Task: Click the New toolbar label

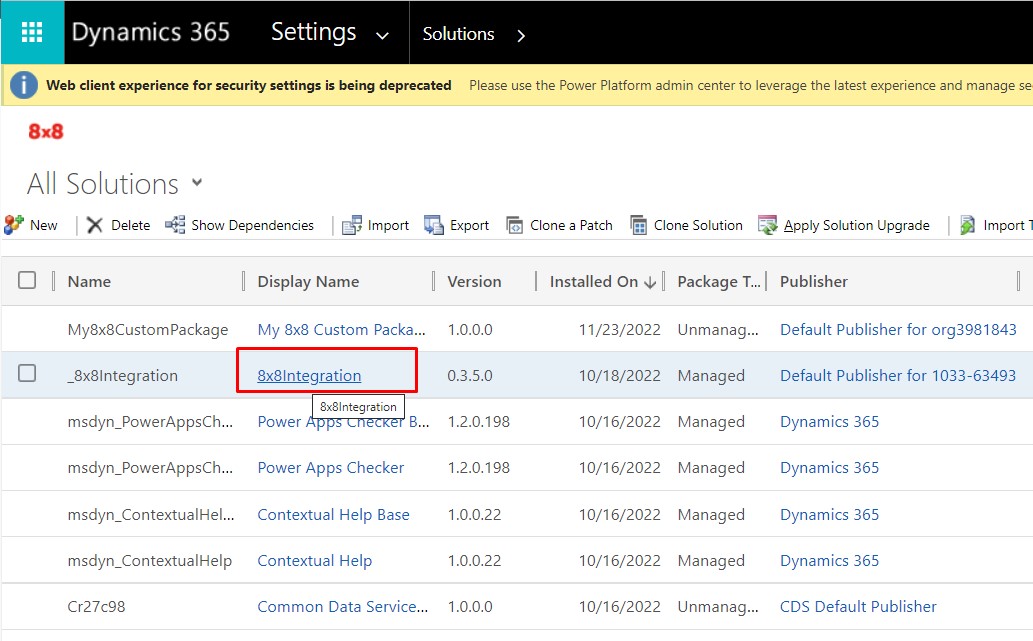Action: pyautogui.click(x=43, y=225)
